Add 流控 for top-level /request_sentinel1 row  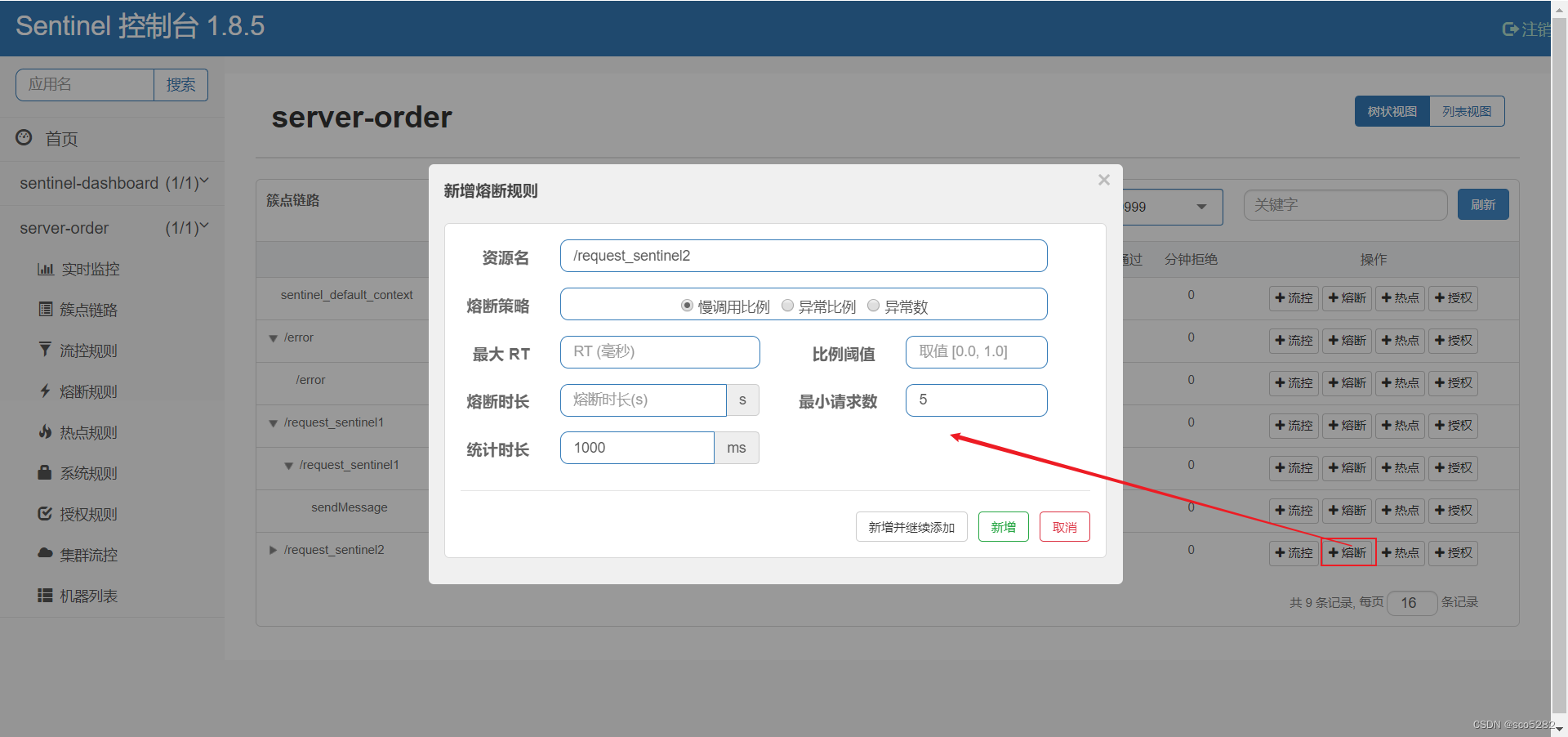[x=1294, y=426]
